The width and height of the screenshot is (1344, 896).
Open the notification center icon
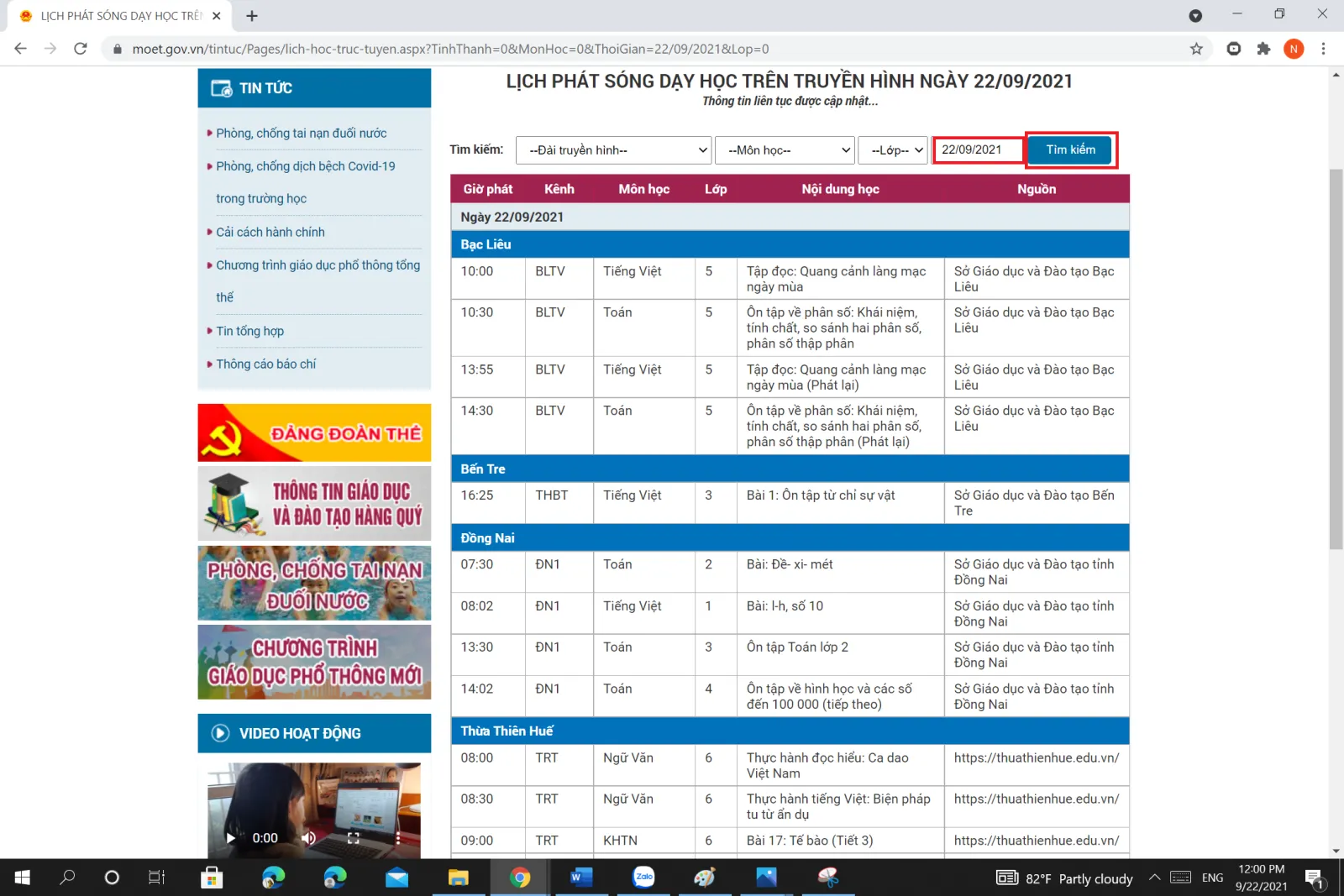(1315, 878)
